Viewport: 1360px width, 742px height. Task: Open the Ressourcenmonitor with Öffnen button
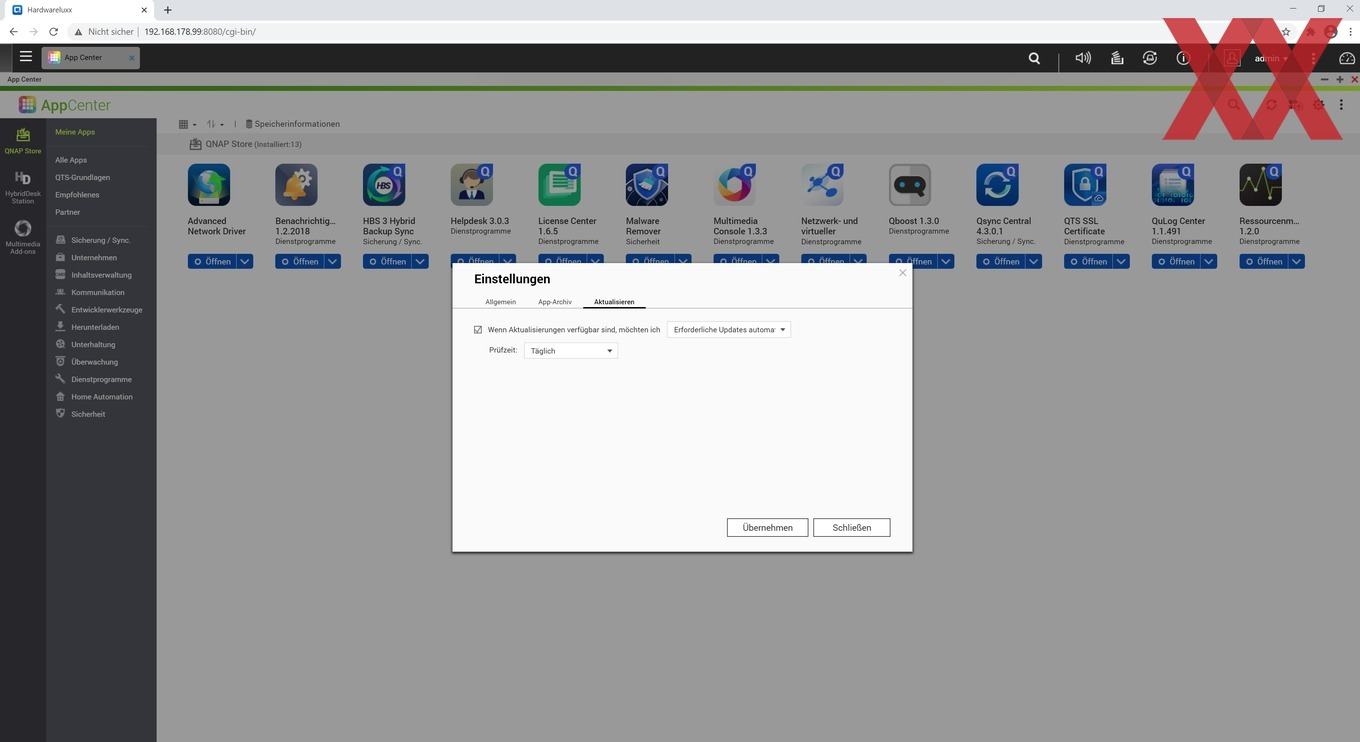[1263, 261]
